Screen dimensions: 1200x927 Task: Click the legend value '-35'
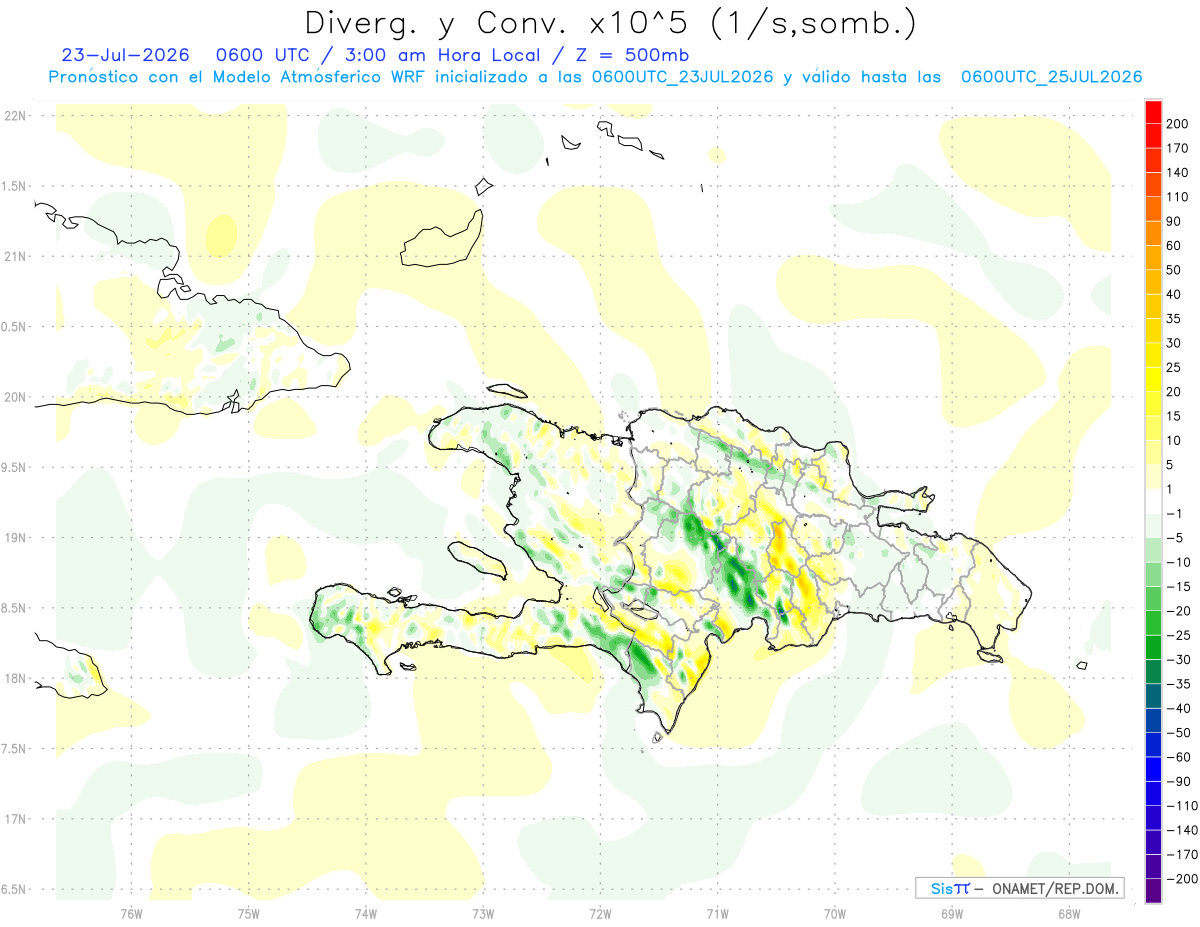tap(1177, 684)
